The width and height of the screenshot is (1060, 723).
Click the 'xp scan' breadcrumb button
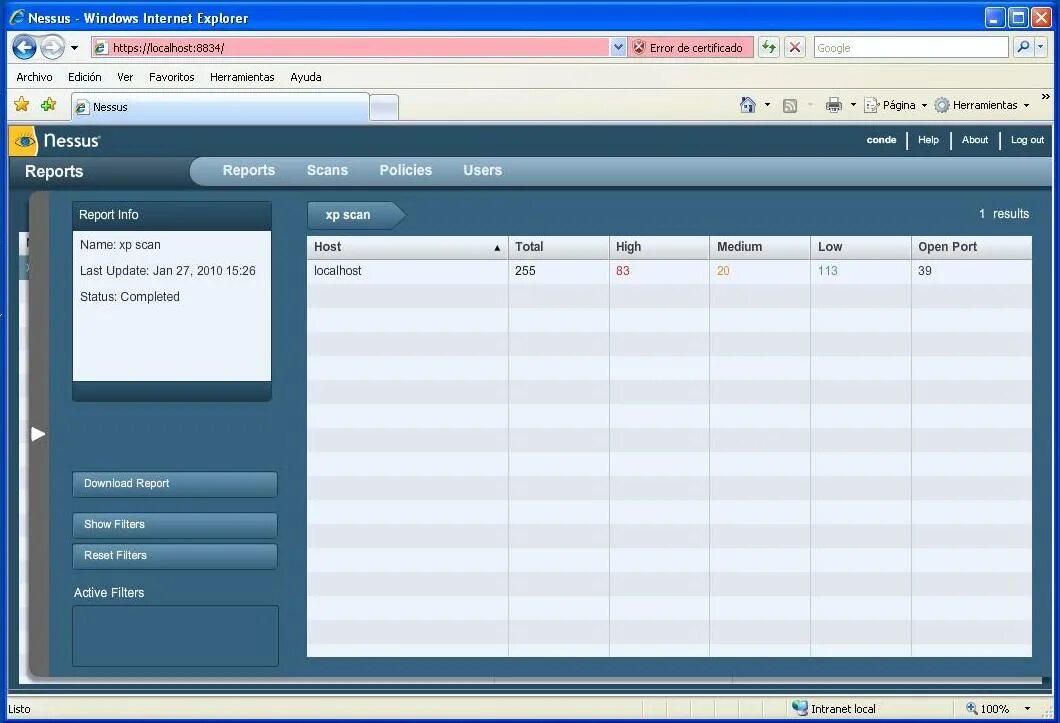(355, 215)
